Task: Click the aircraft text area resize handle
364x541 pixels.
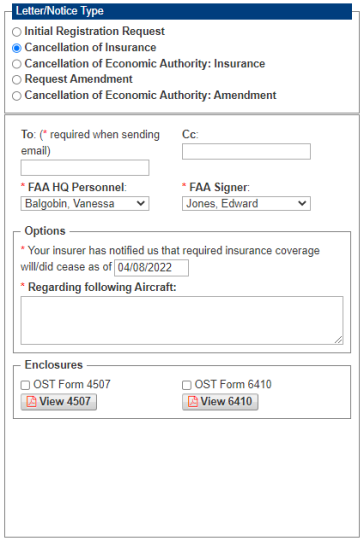Action: [x=339, y=340]
